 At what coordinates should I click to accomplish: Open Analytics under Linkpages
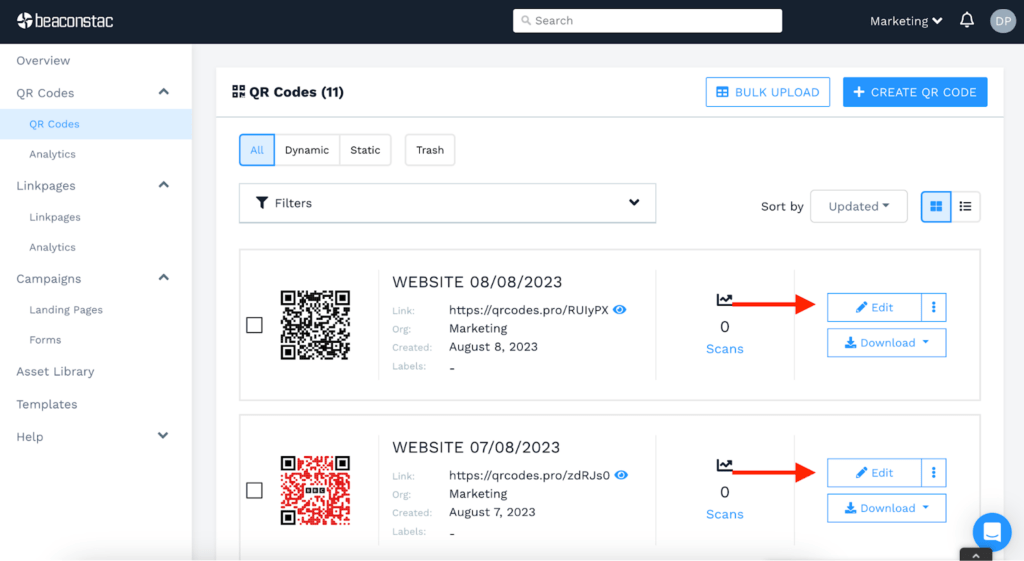click(52, 247)
